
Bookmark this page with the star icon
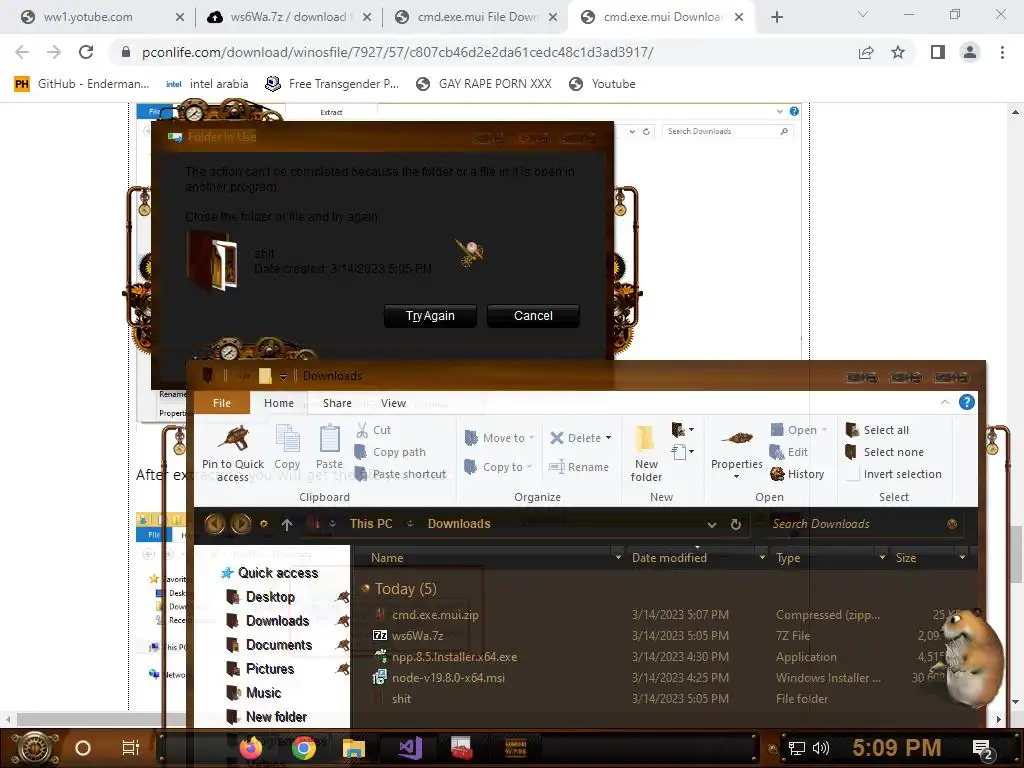click(x=898, y=52)
